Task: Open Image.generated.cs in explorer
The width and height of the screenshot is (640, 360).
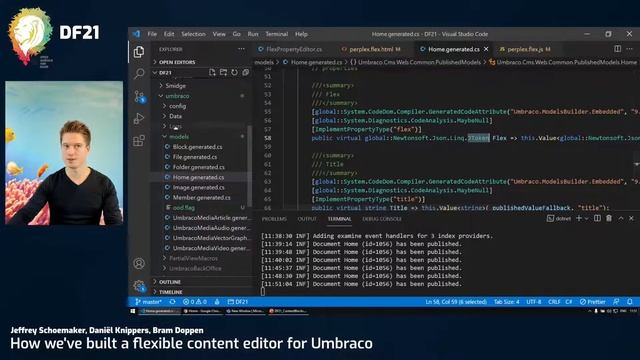Action: point(198,188)
